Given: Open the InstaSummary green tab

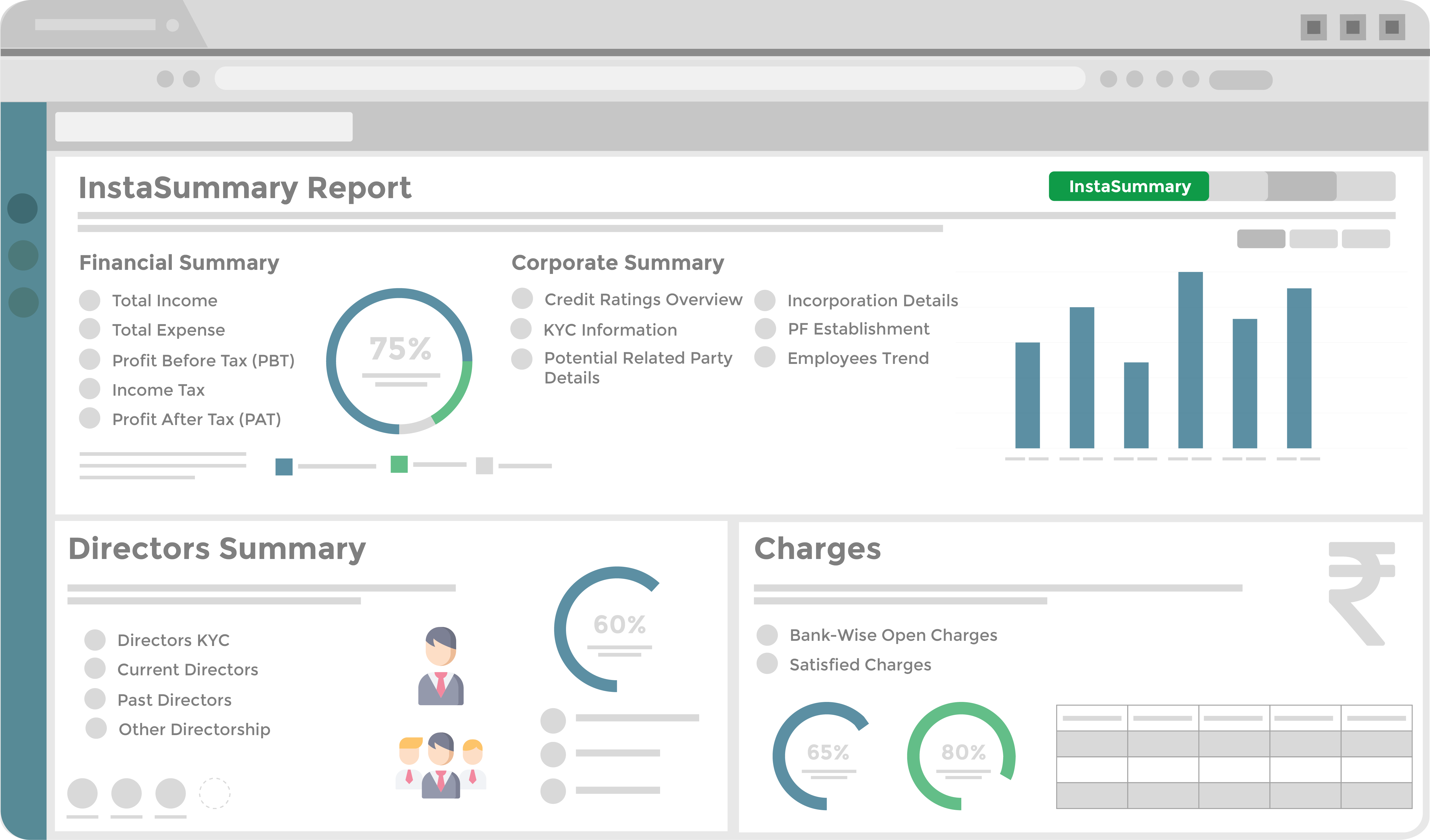Looking at the screenshot, I should pos(1129,186).
